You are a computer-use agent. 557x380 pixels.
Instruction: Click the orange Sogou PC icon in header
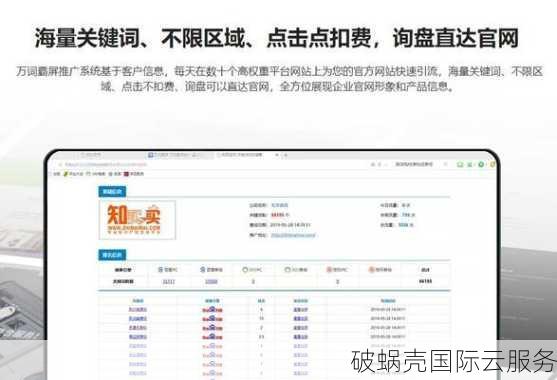[x=329, y=270]
